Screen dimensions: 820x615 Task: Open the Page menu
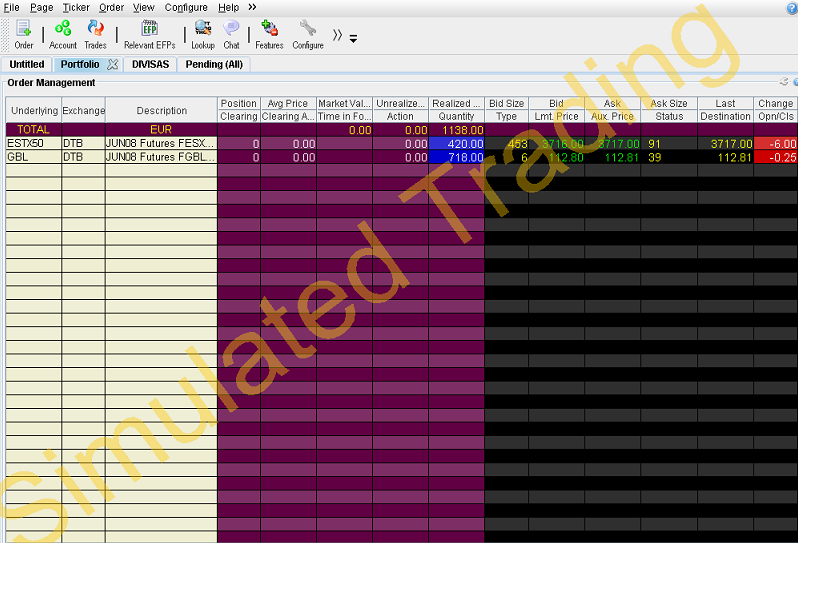click(x=41, y=7)
